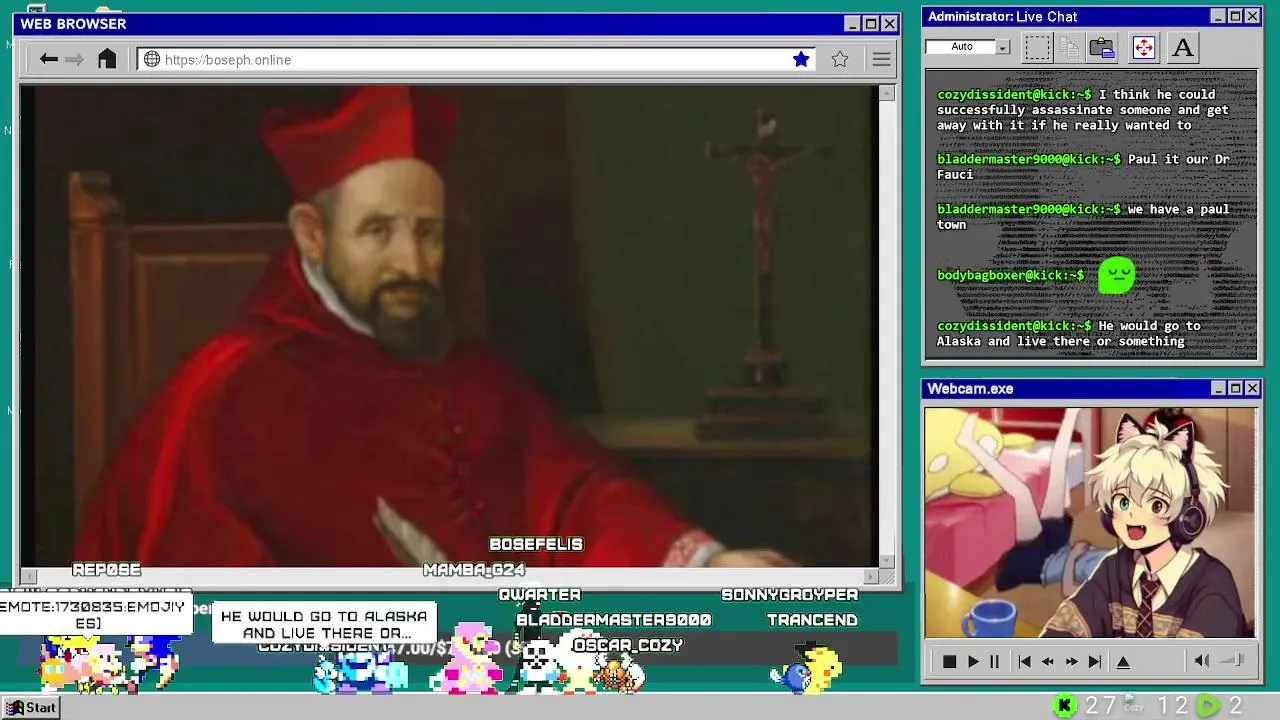The width and height of the screenshot is (1280, 720).
Task: Go forward in the Web Browser
Action: click(75, 59)
